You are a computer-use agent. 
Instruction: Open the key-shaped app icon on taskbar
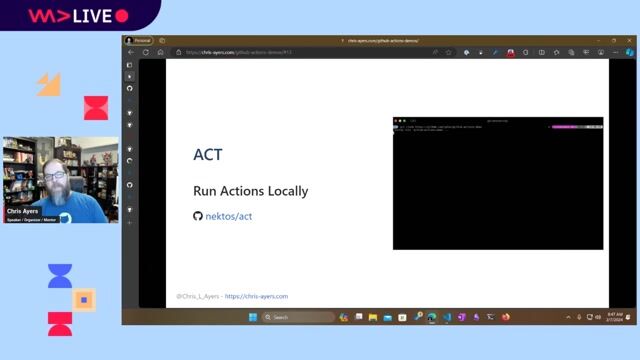pos(418,316)
